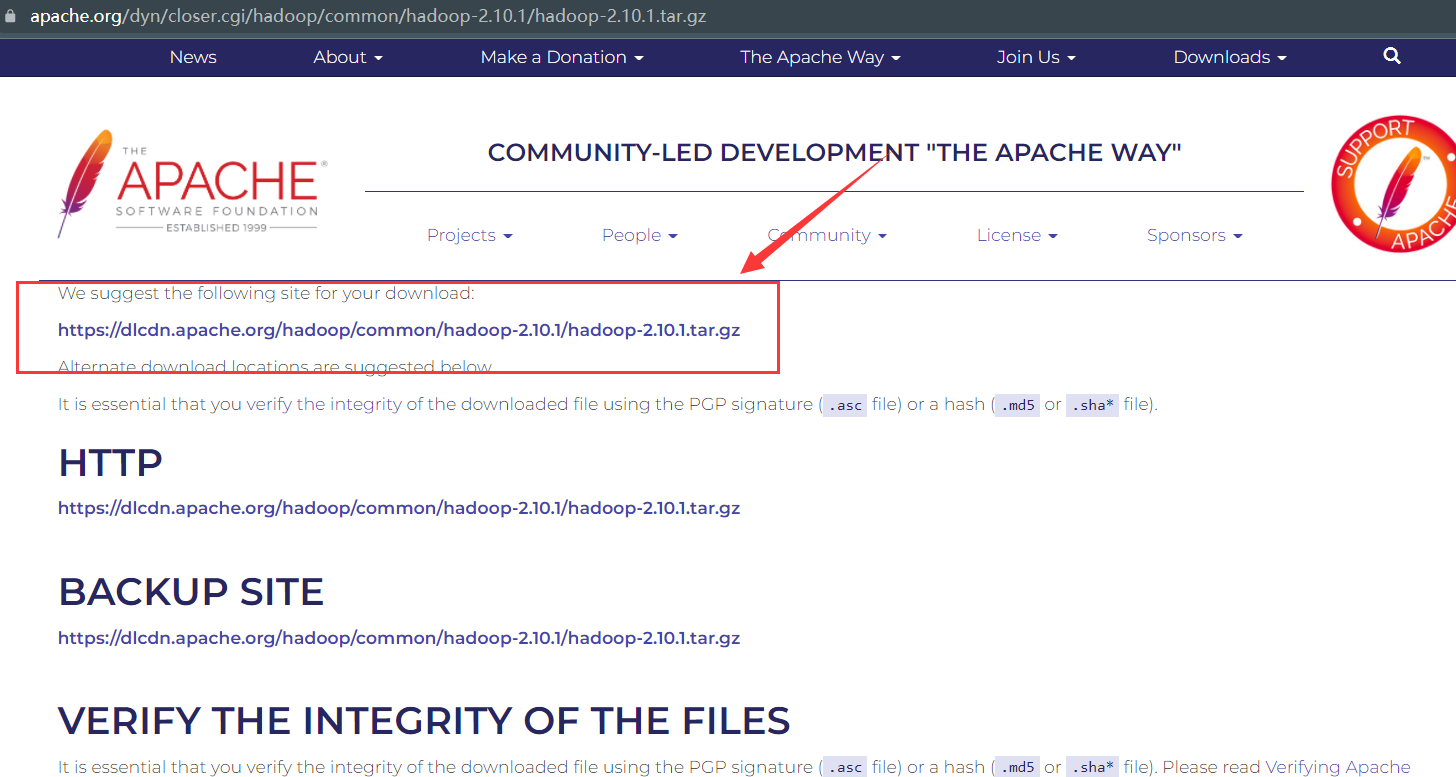Click the lock icon in the address bar
Screen dimensions: 1456x777
(12, 16)
